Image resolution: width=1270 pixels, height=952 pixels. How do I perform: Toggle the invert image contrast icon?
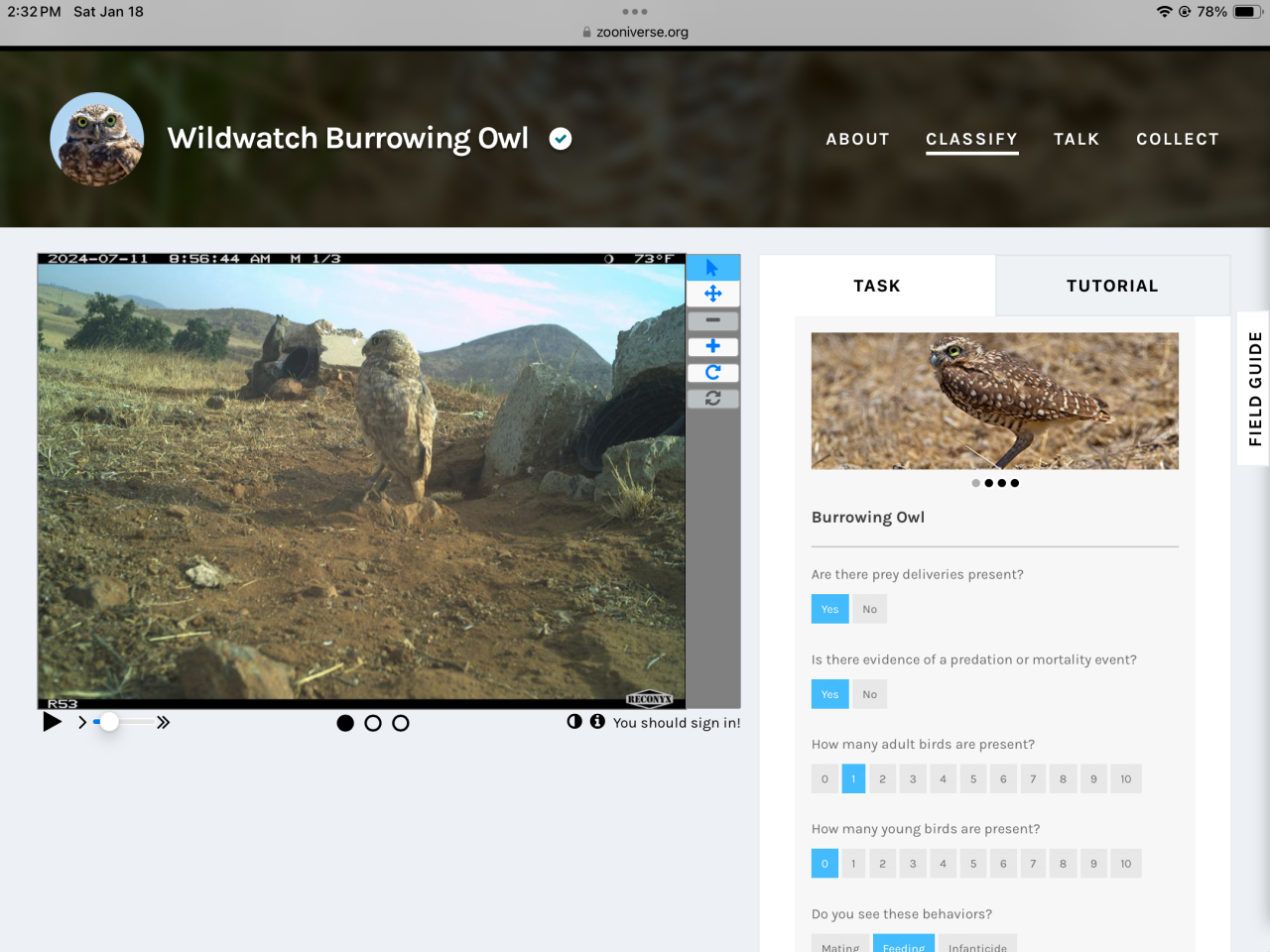[574, 721]
